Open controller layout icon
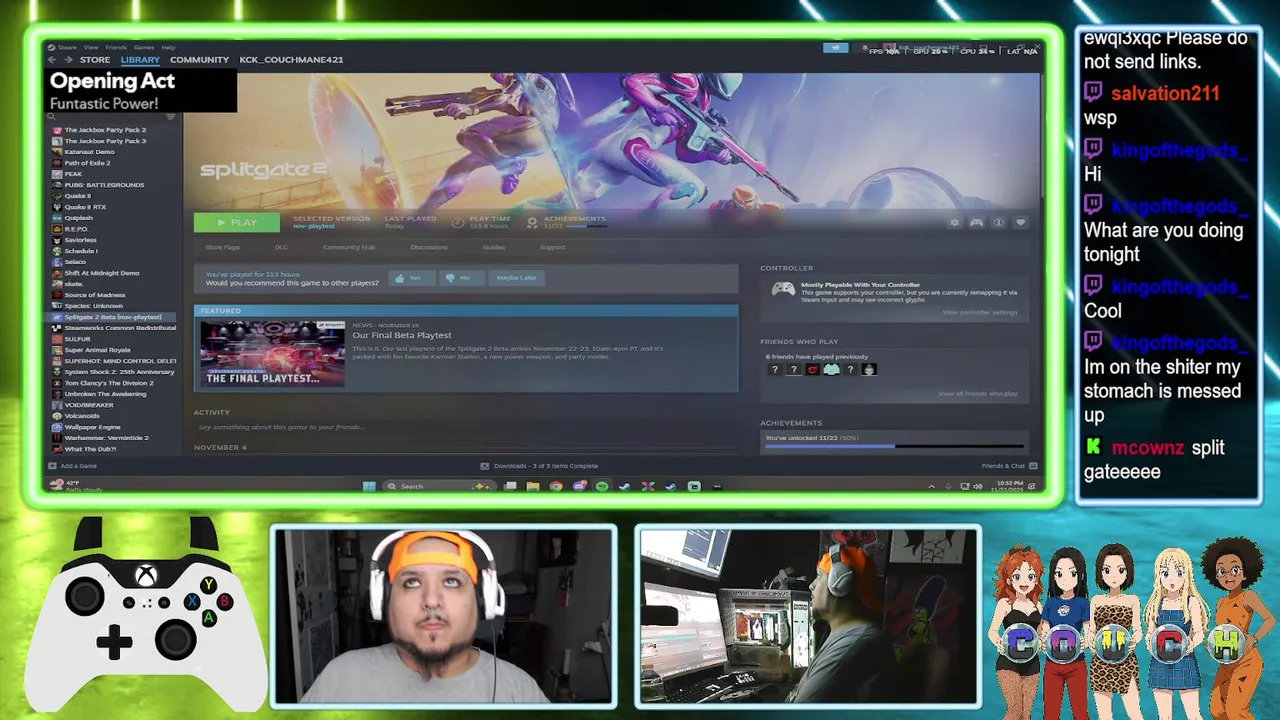Image resolution: width=1280 pixels, height=720 pixels. 976,222
